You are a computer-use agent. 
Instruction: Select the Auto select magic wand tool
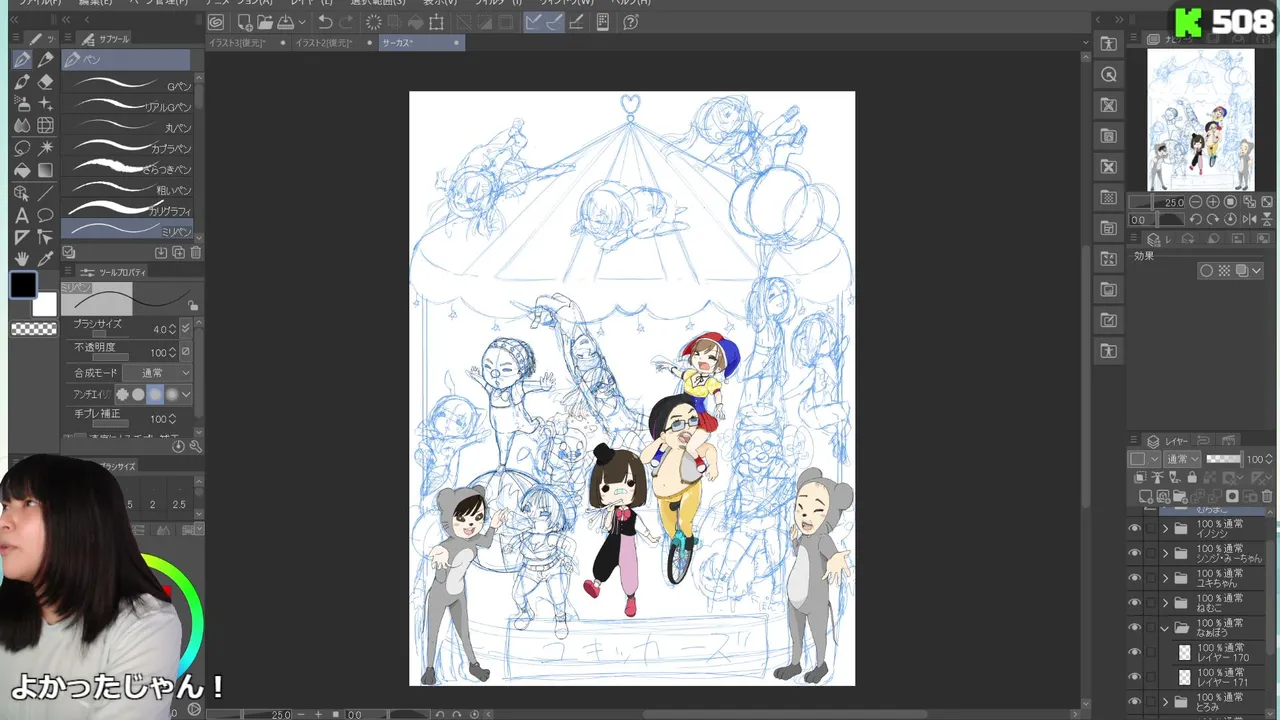45,148
